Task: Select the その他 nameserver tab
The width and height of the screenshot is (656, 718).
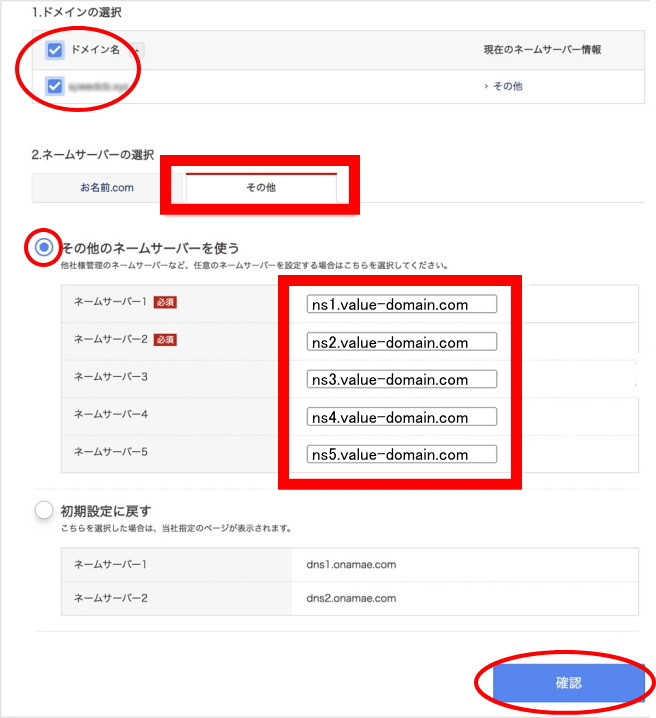Action: point(261,187)
